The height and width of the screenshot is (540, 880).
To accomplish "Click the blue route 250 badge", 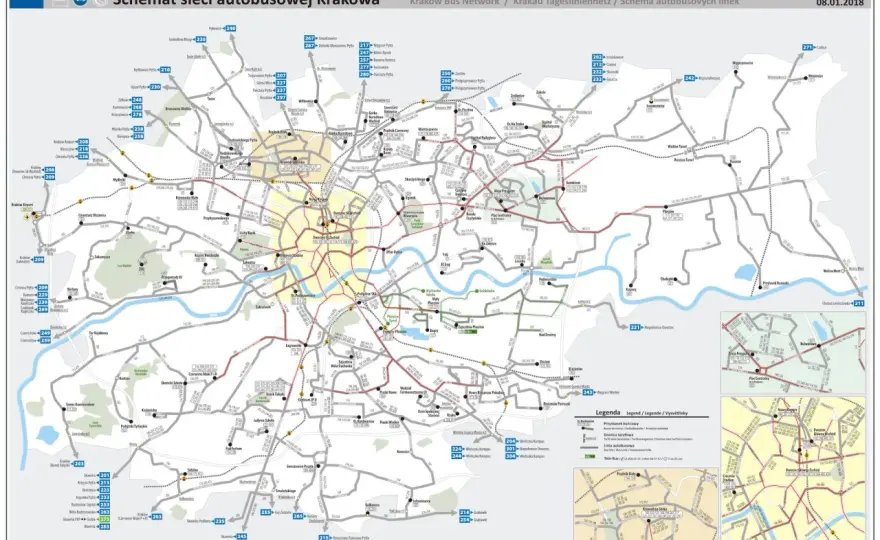I will [x=446, y=74].
